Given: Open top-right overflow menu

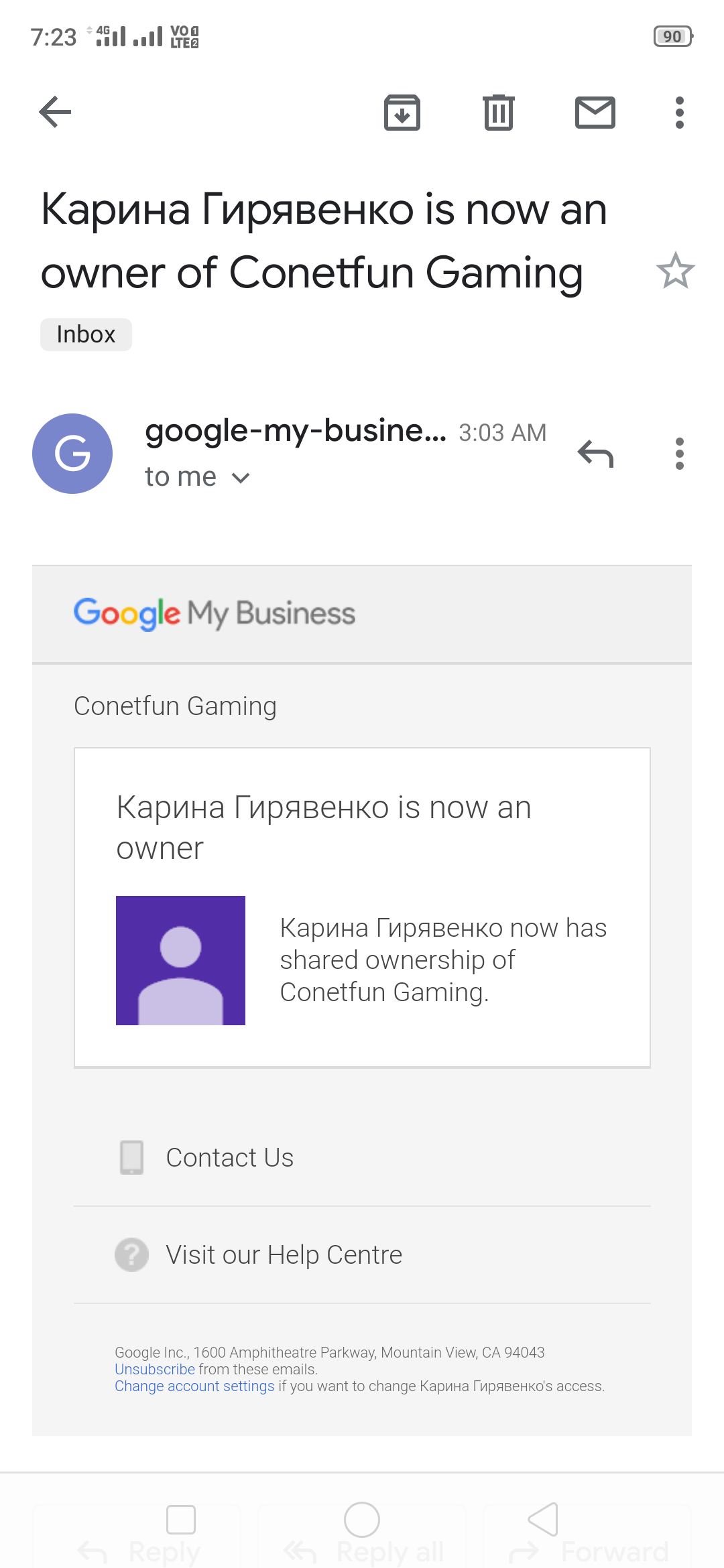Looking at the screenshot, I should 679,112.
